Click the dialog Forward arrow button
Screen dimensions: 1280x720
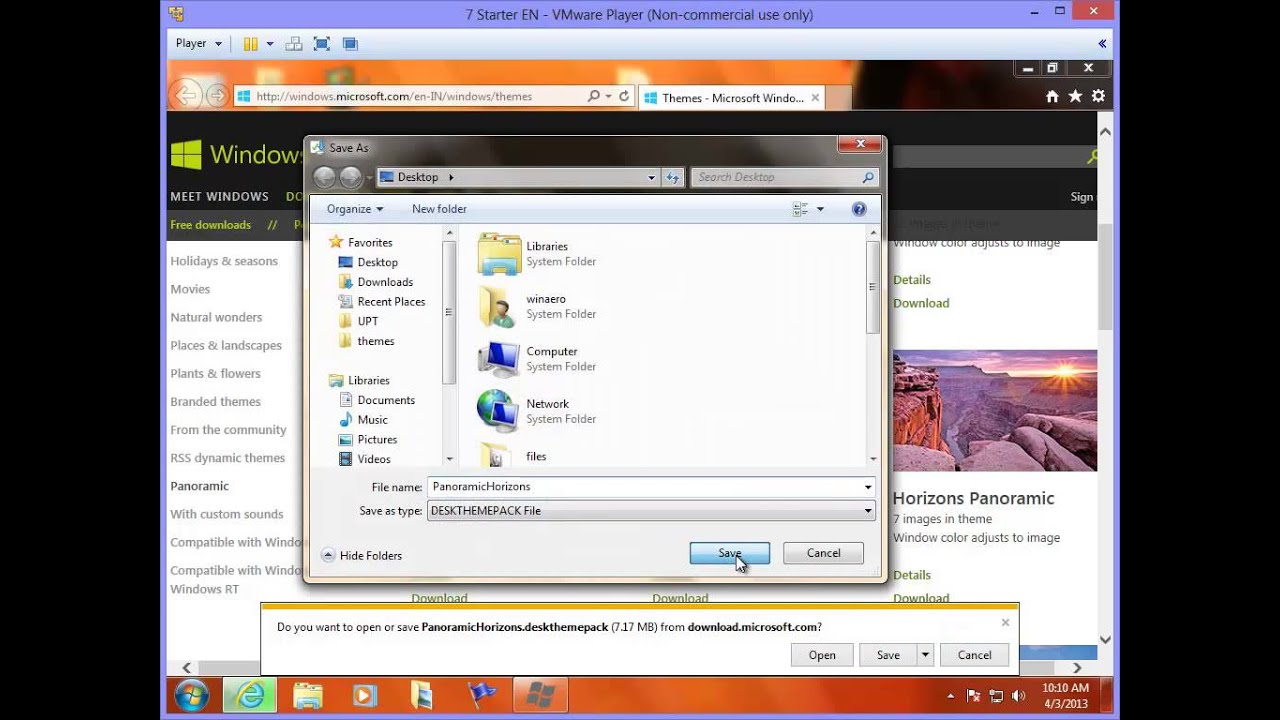click(350, 178)
